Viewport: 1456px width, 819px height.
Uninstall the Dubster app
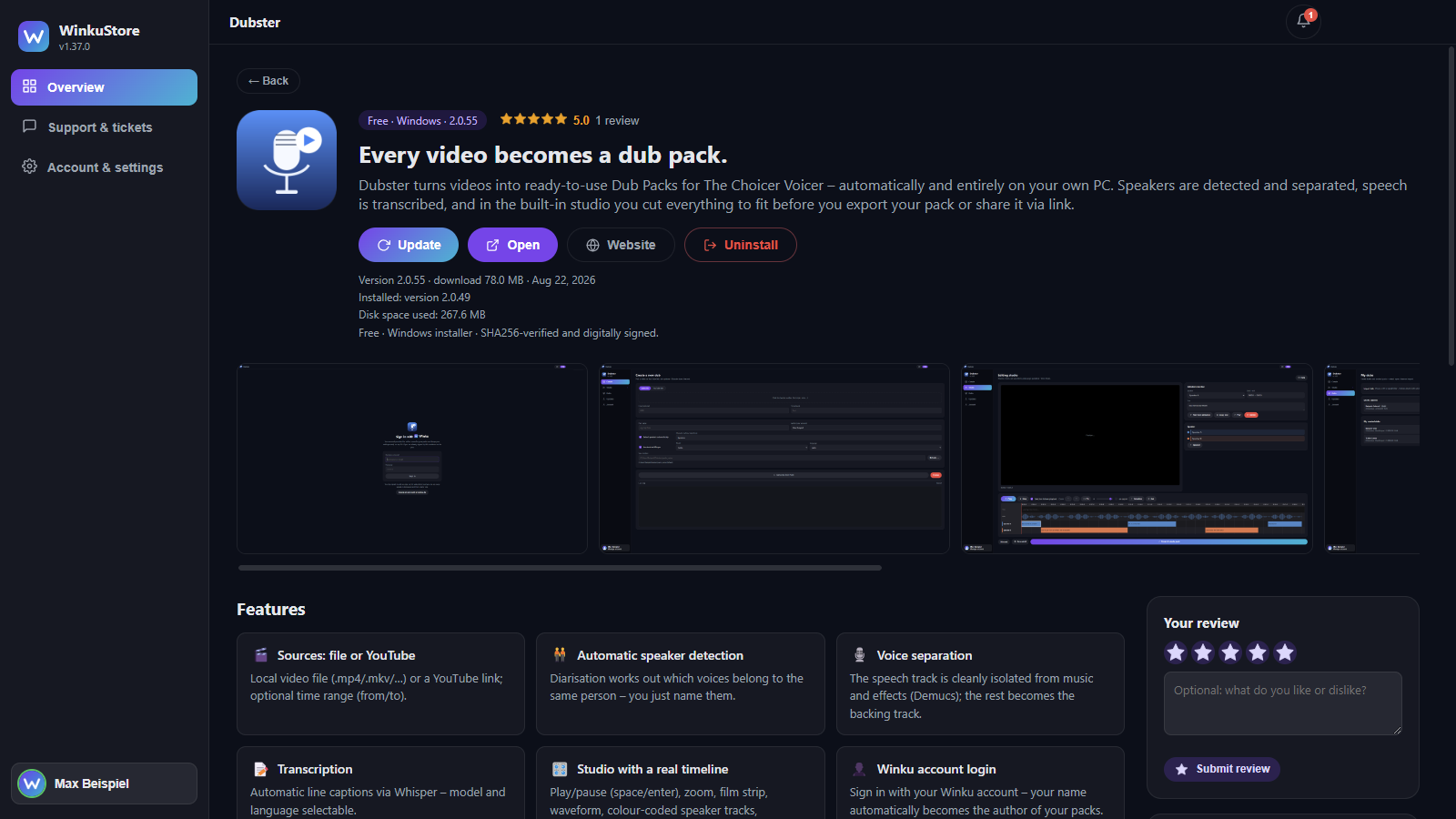741,245
